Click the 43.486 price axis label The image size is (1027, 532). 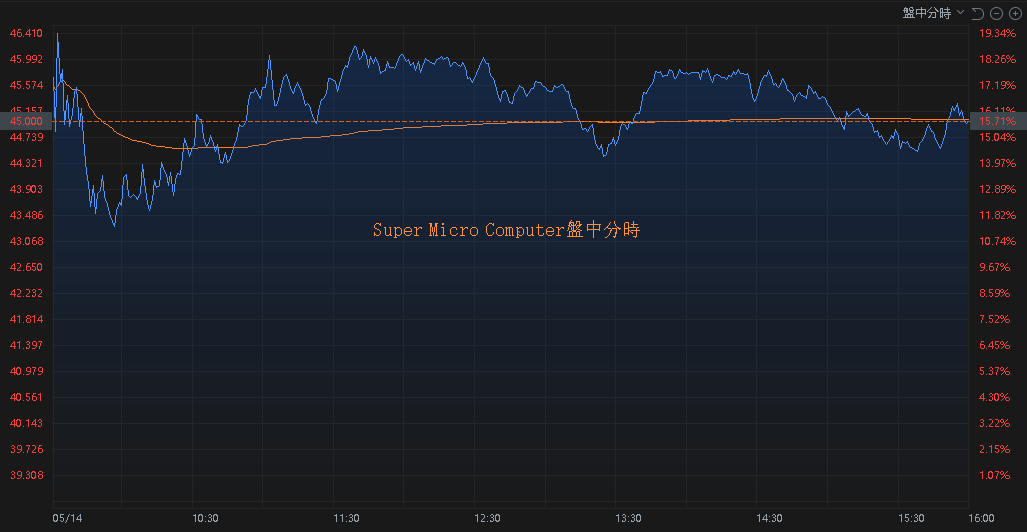(x=26, y=215)
